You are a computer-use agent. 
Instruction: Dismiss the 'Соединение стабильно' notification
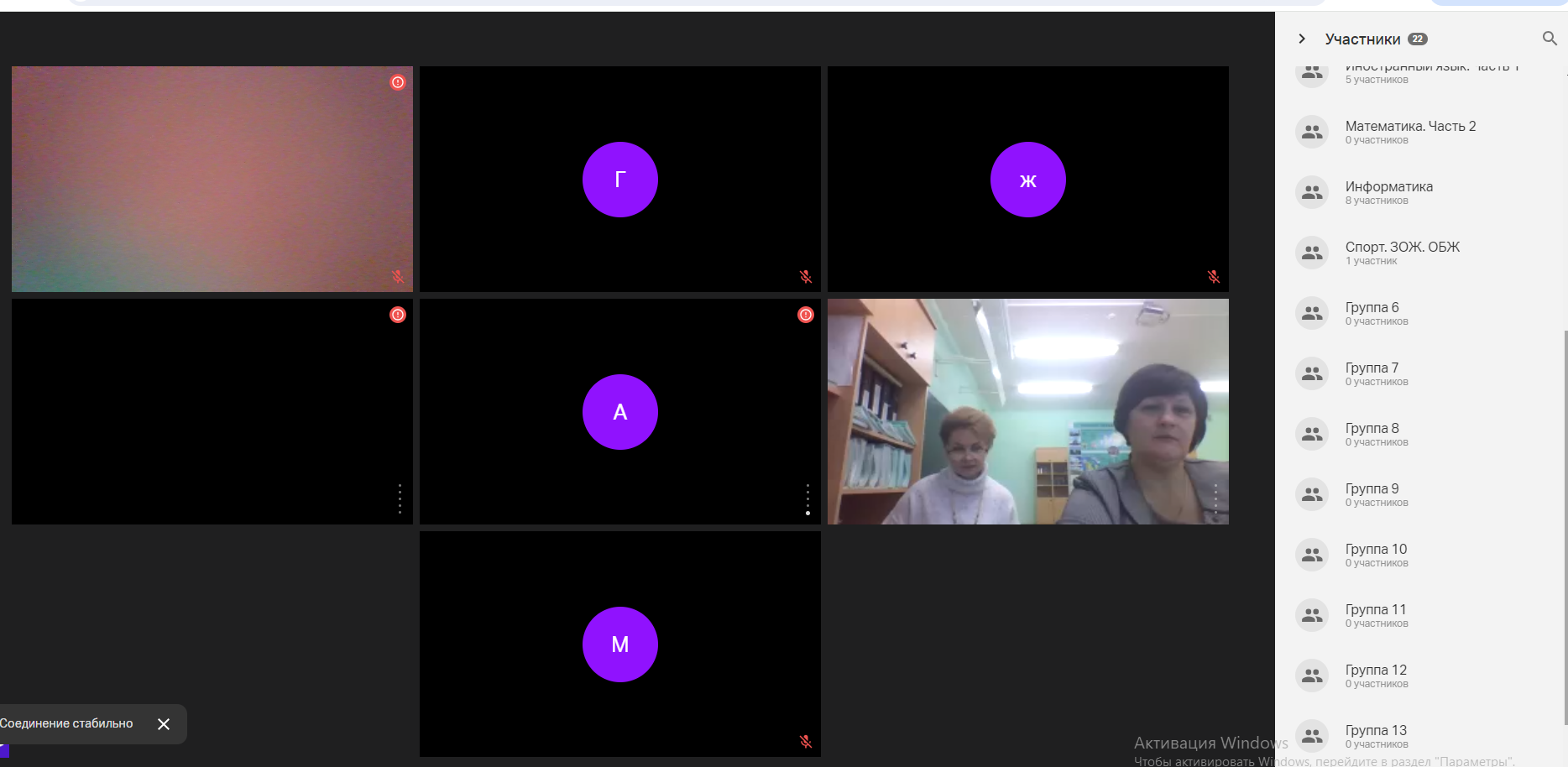(164, 724)
